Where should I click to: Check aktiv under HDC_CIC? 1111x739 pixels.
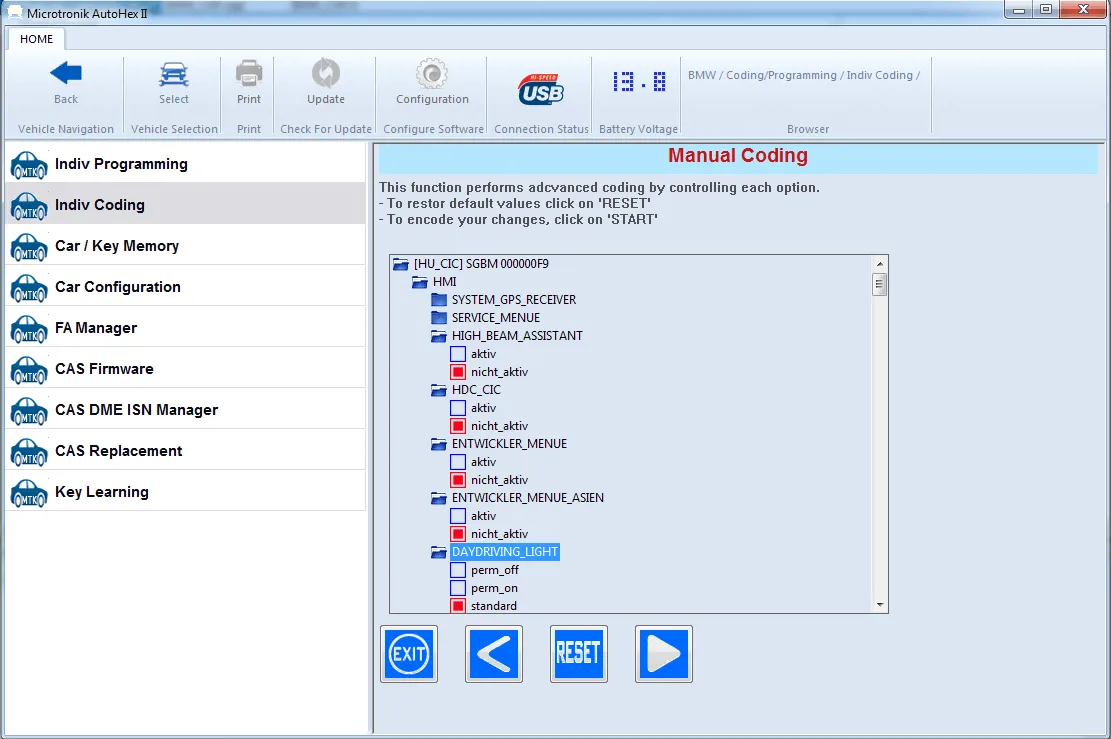tap(458, 408)
